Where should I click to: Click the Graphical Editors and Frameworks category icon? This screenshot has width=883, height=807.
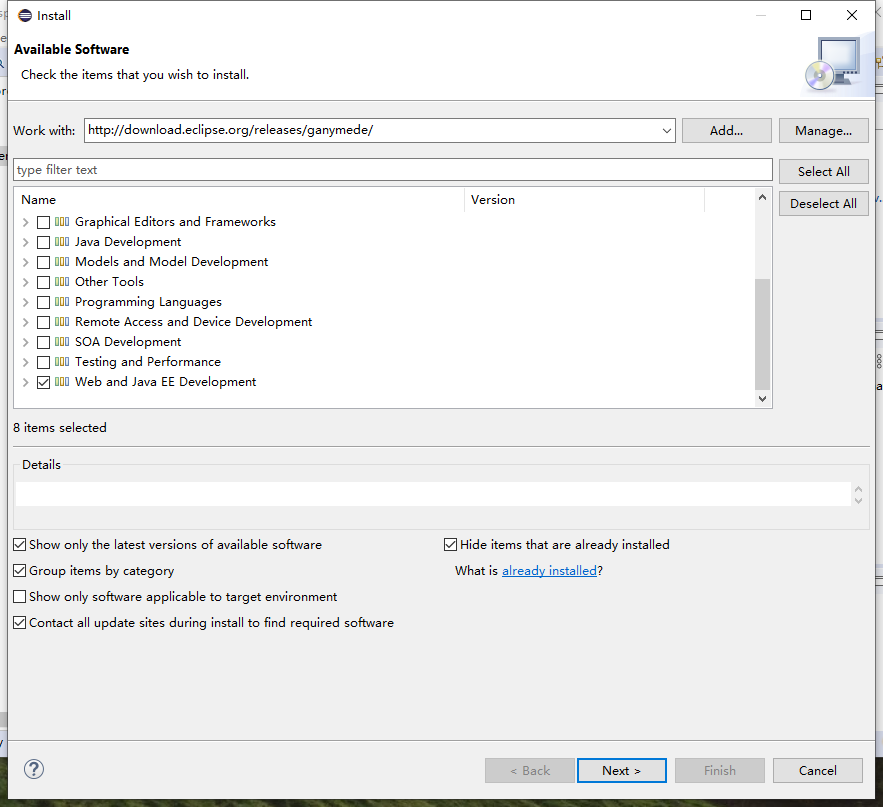click(62, 222)
